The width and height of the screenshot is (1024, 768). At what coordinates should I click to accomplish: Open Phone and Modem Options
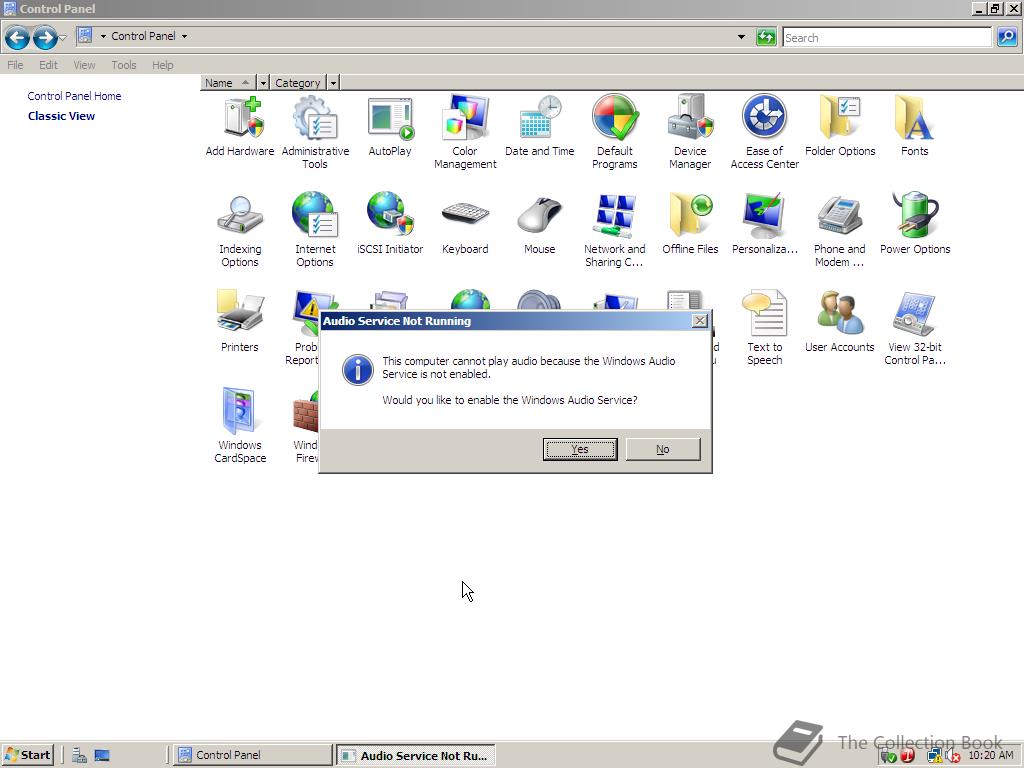point(840,231)
